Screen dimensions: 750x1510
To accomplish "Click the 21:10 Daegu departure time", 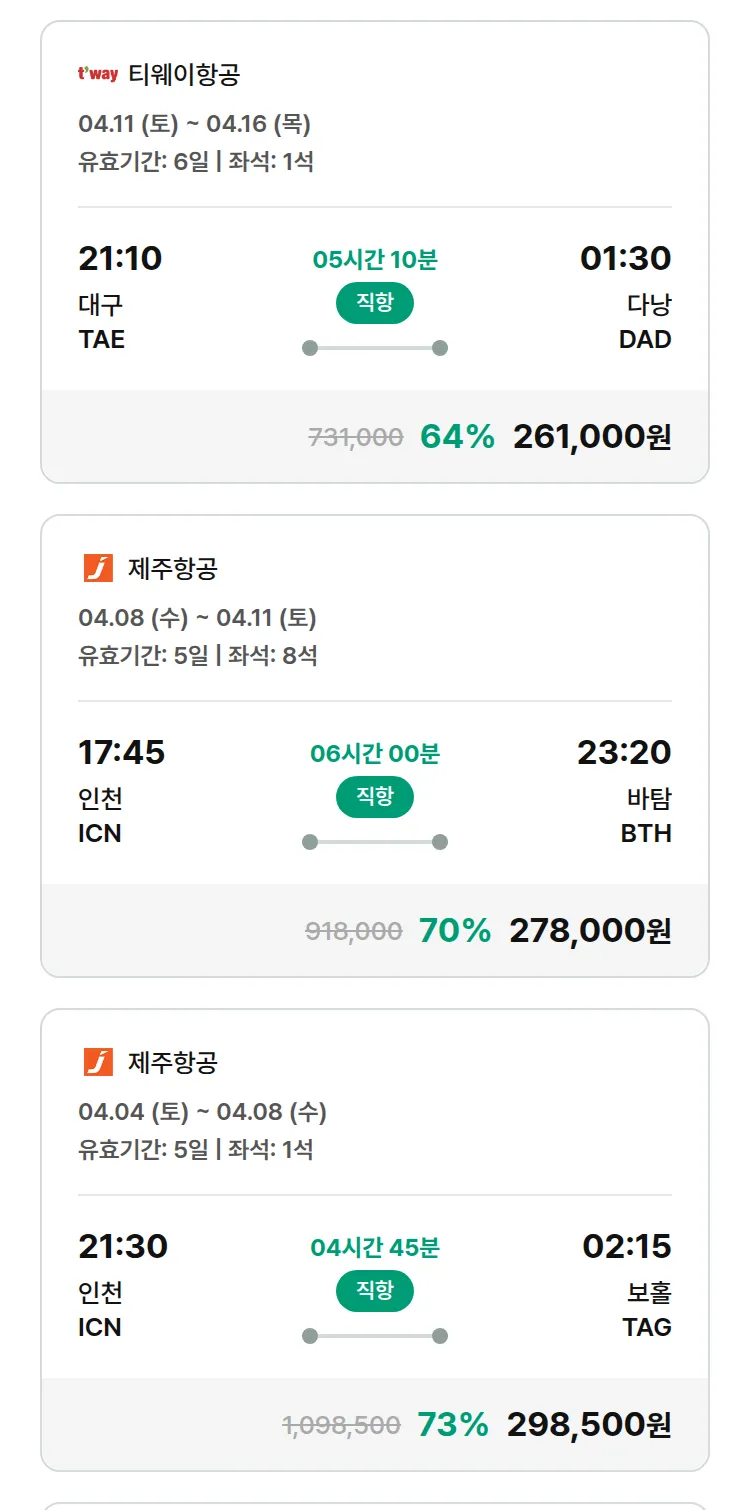I will pos(120,258).
